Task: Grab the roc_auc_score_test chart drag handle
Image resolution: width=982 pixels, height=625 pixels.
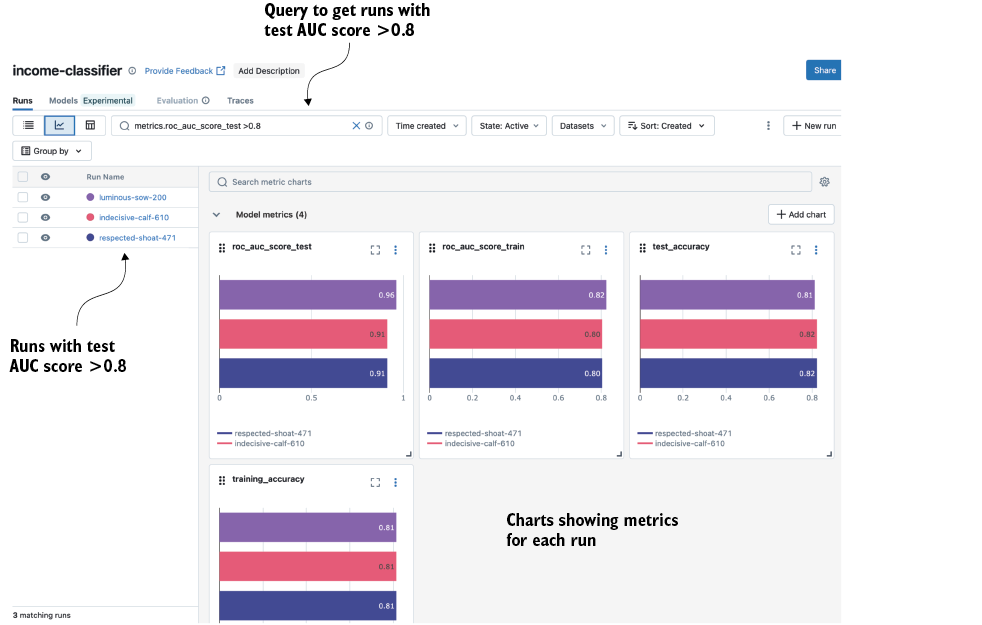Action: coord(222,248)
